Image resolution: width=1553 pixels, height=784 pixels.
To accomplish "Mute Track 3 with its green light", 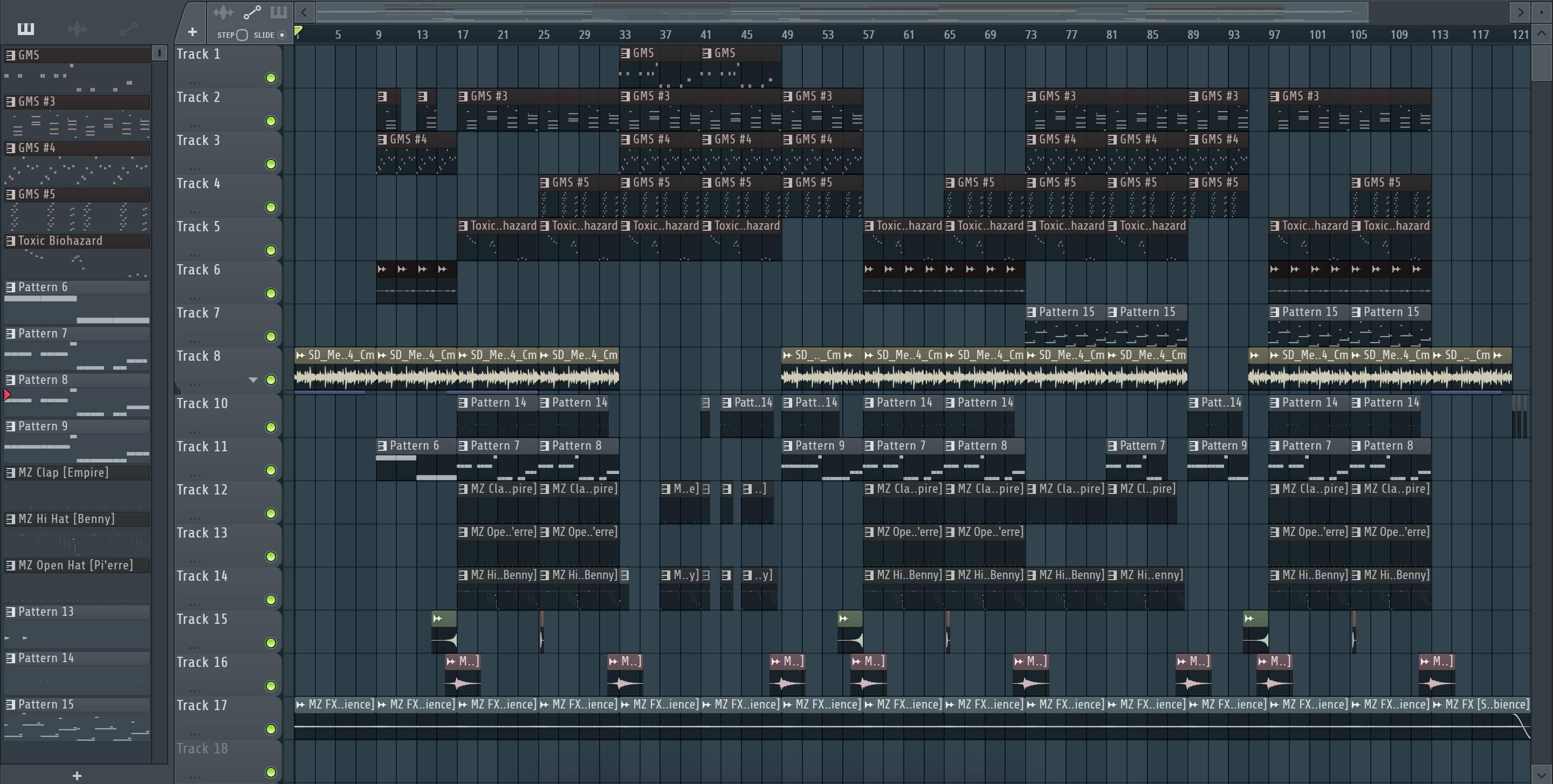I will click(x=271, y=164).
